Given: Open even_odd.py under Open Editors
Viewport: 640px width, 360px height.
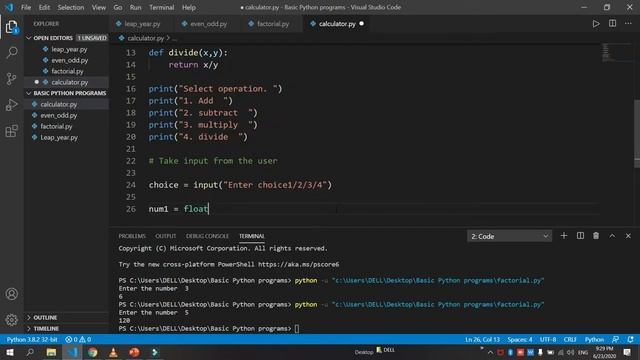Looking at the screenshot, I should [67, 60].
